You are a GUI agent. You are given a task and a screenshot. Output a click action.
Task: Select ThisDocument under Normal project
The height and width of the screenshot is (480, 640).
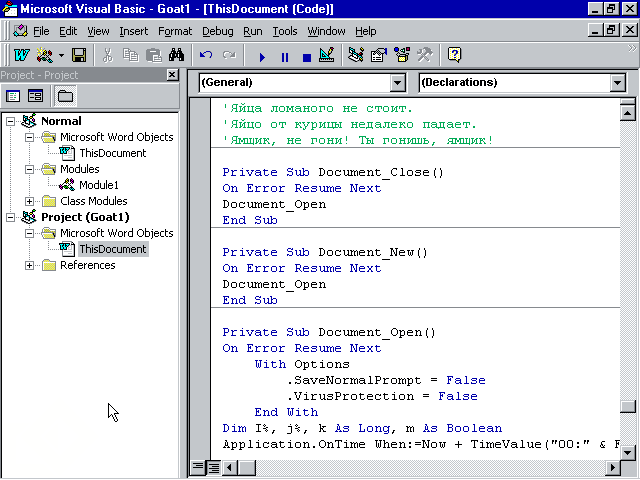[113, 153]
